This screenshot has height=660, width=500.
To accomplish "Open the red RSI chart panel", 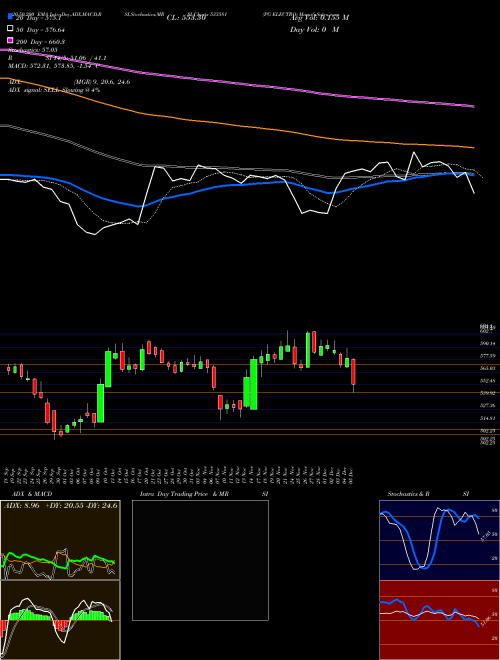I will pyautogui.click(x=439, y=620).
